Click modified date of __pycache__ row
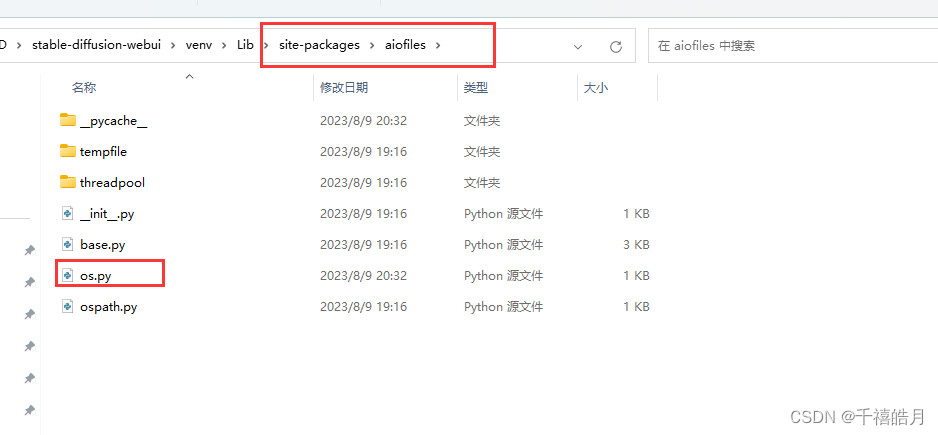938x435 pixels. [x=363, y=121]
